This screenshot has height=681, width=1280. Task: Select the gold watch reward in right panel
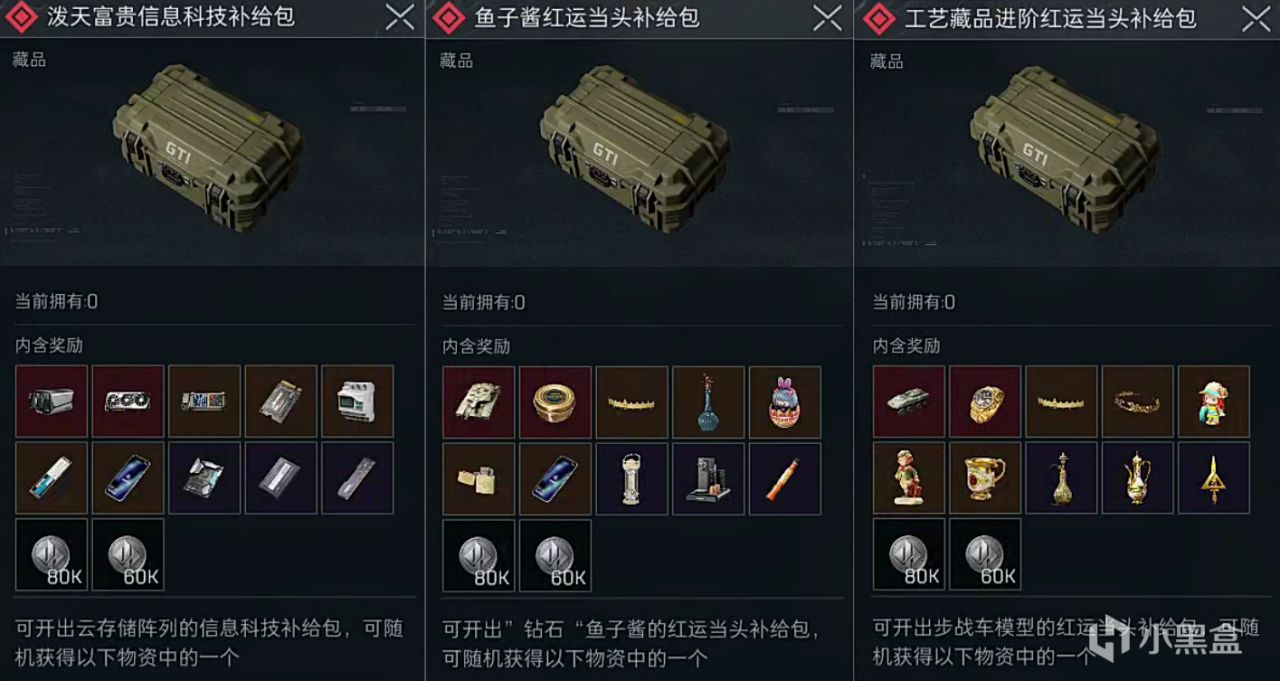pos(985,402)
